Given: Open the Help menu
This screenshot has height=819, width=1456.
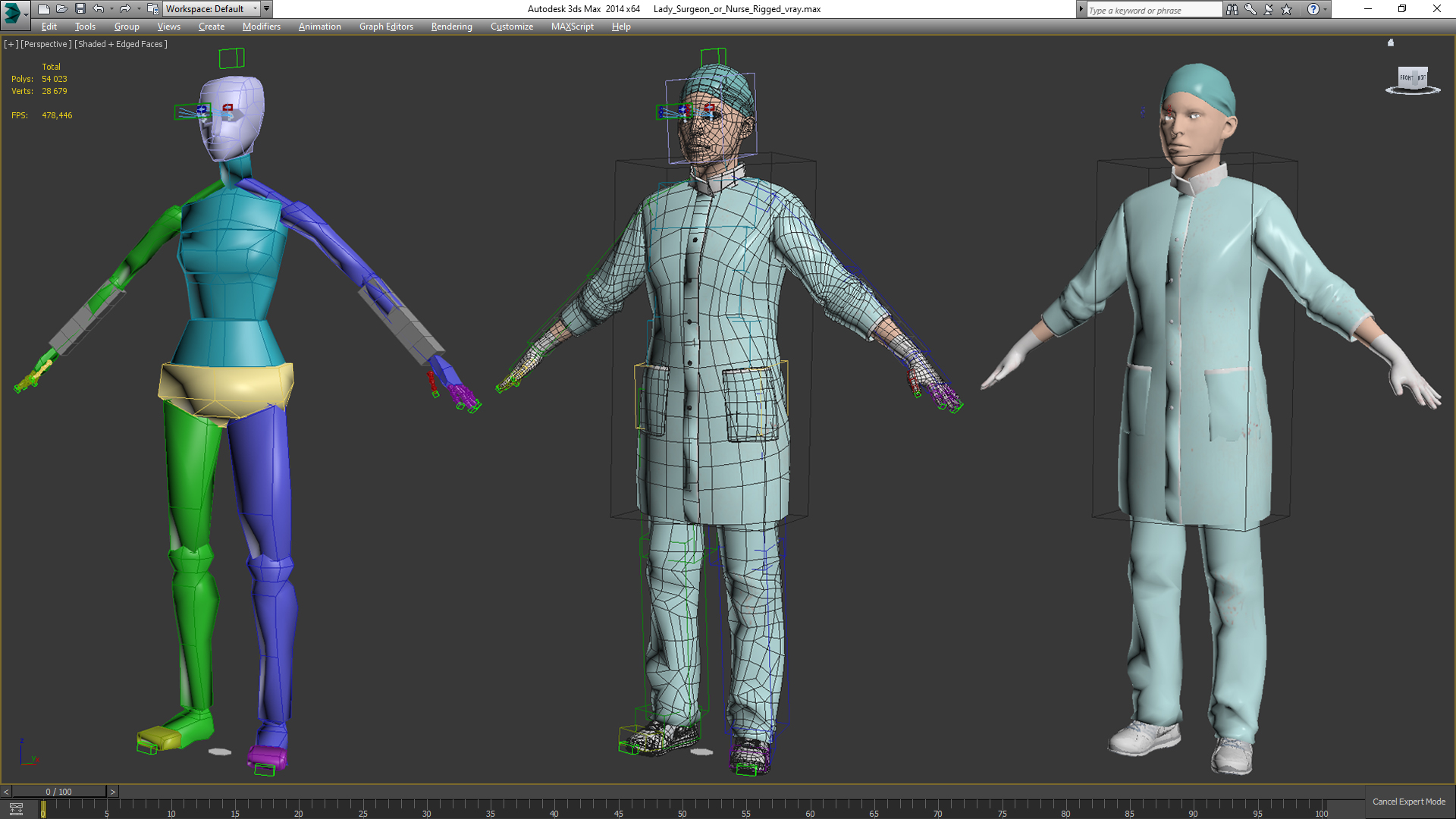Looking at the screenshot, I should 621,27.
